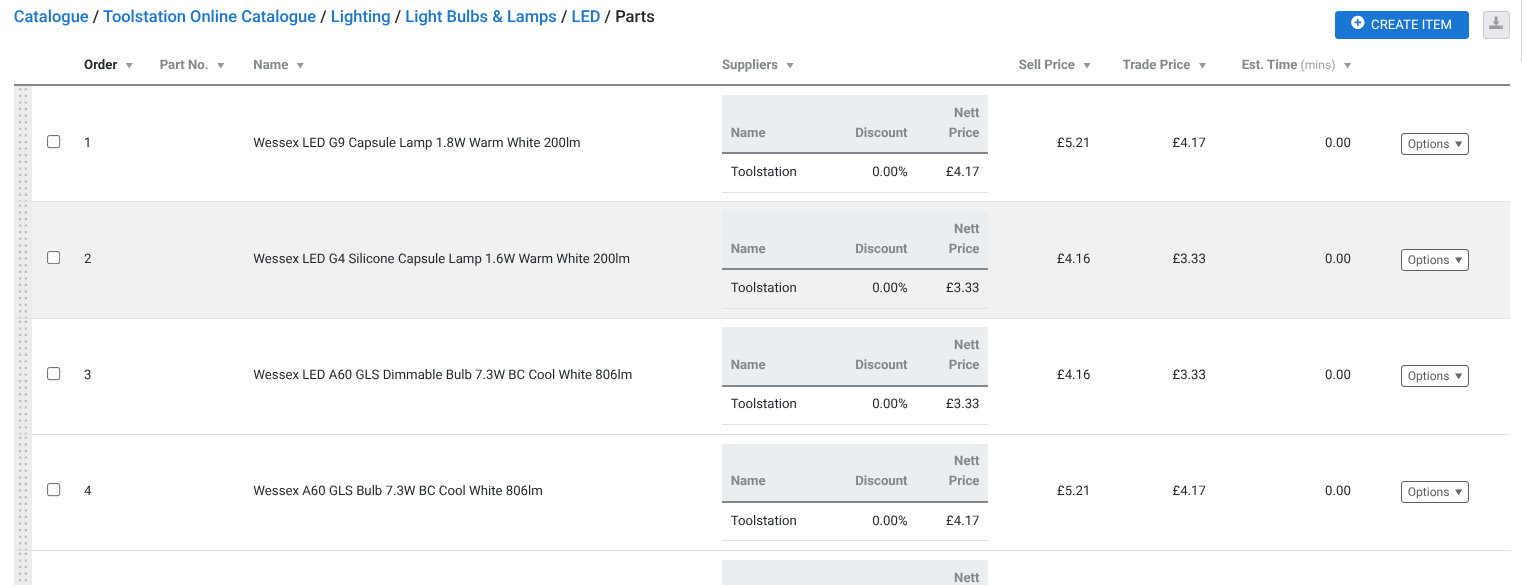Click the sort arrow beside Sell Price

pos(1086,65)
